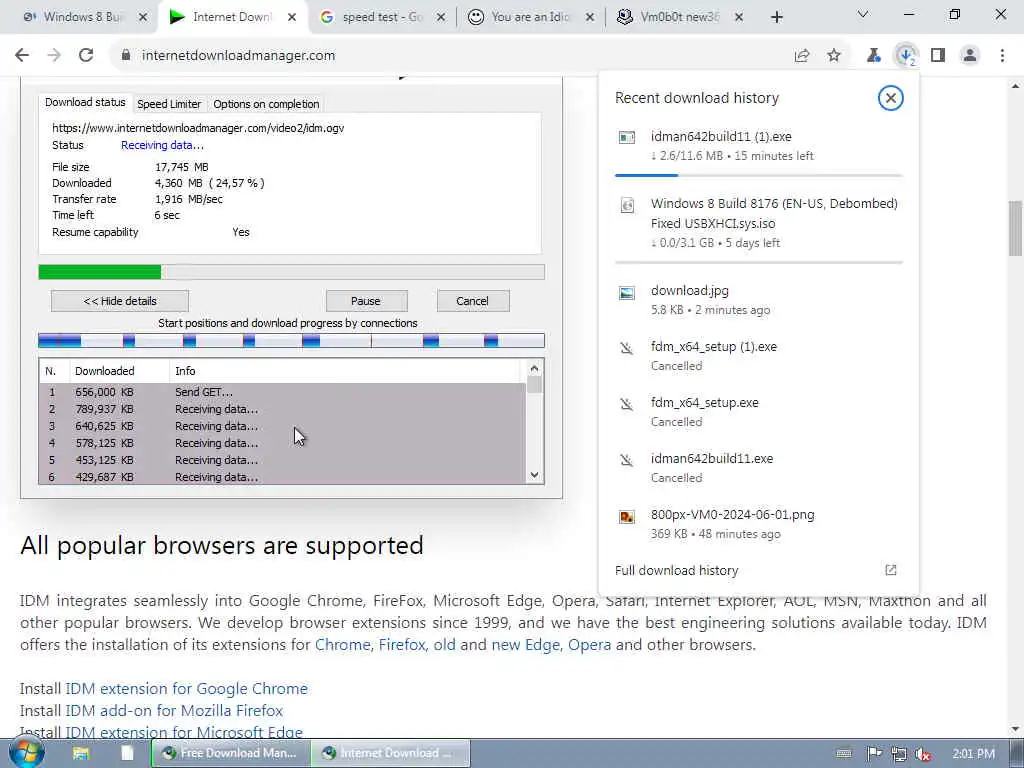Click the taskbar clock showing 2:01 PM
Screen dimensions: 1024x768
click(974, 754)
